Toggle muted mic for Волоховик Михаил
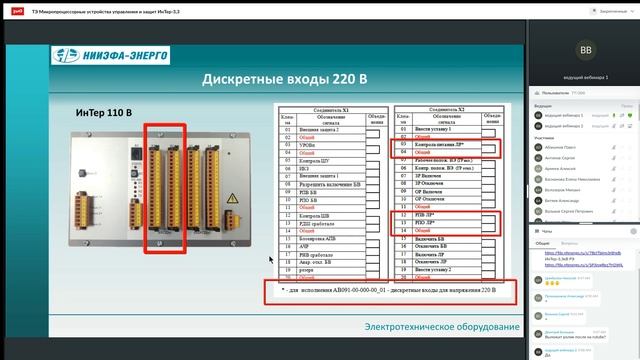Image resolution: width=640 pixels, height=360 pixels. pos(613,190)
